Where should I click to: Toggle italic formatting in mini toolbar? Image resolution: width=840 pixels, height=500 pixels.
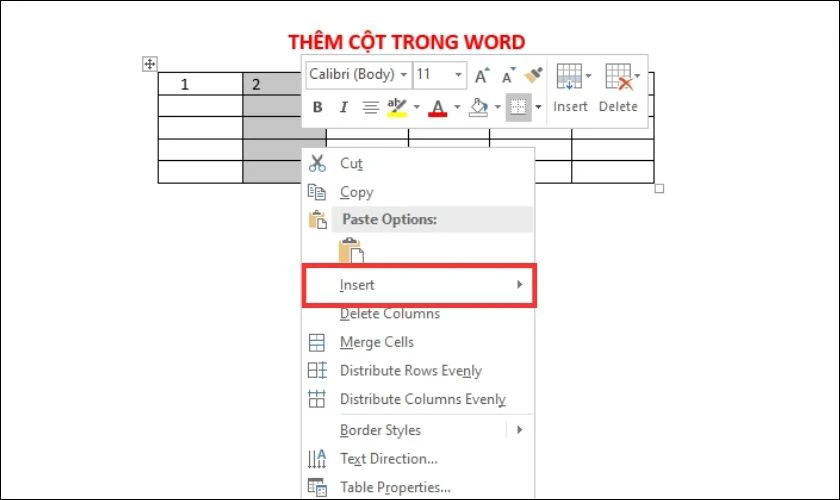(343, 107)
